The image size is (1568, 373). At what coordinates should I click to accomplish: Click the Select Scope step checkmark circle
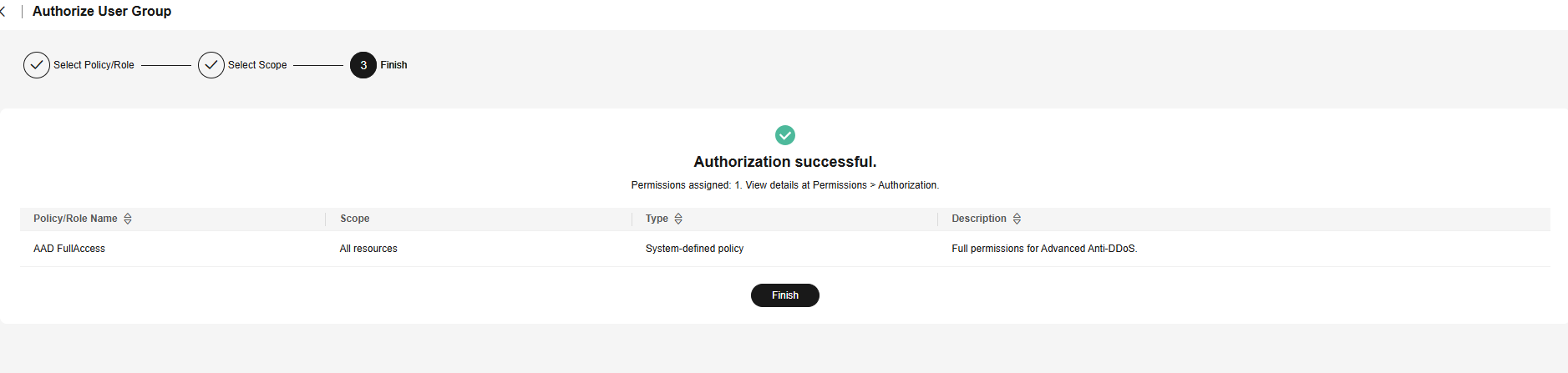click(x=211, y=65)
